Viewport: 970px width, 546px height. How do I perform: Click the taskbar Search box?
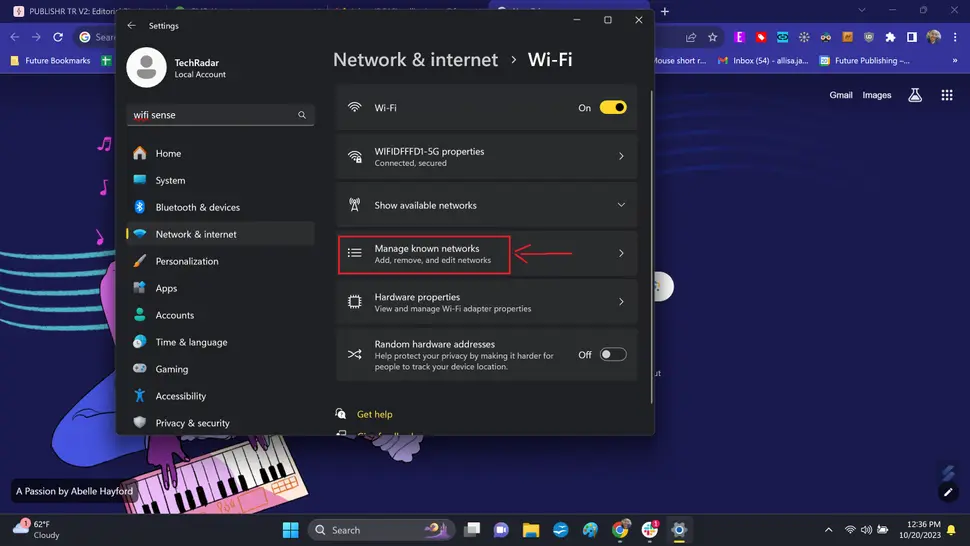point(381,530)
